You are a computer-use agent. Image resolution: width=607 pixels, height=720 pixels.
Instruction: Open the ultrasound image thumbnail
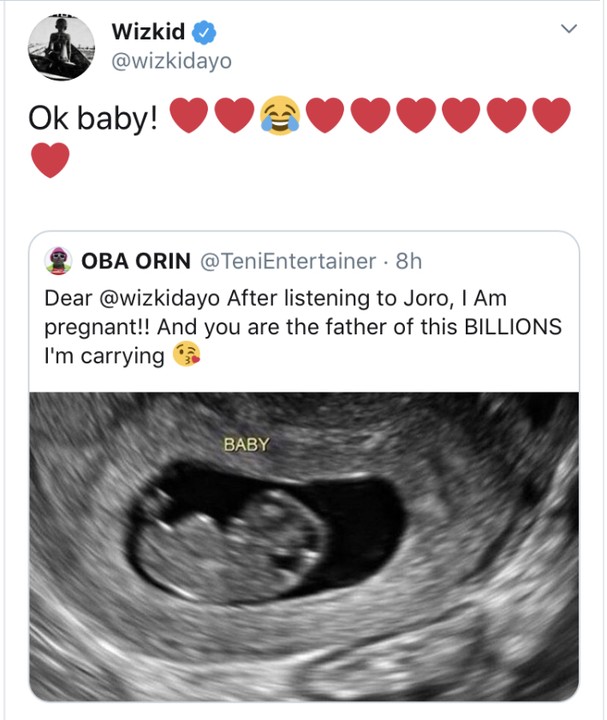[x=304, y=545]
